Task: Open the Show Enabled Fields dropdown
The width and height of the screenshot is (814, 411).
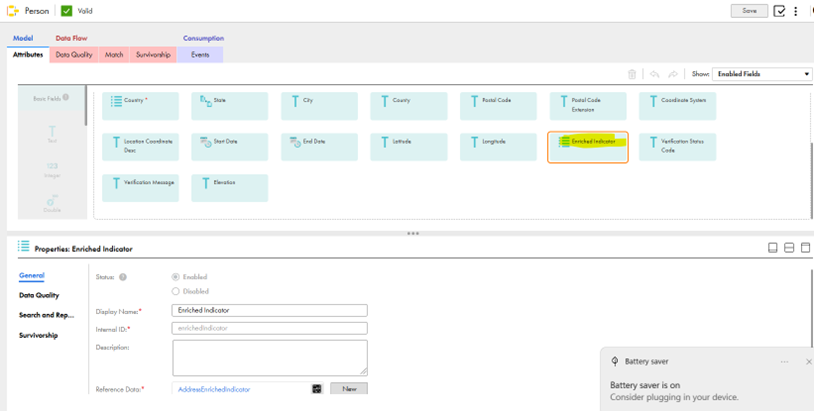Action: pyautogui.click(x=762, y=74)
